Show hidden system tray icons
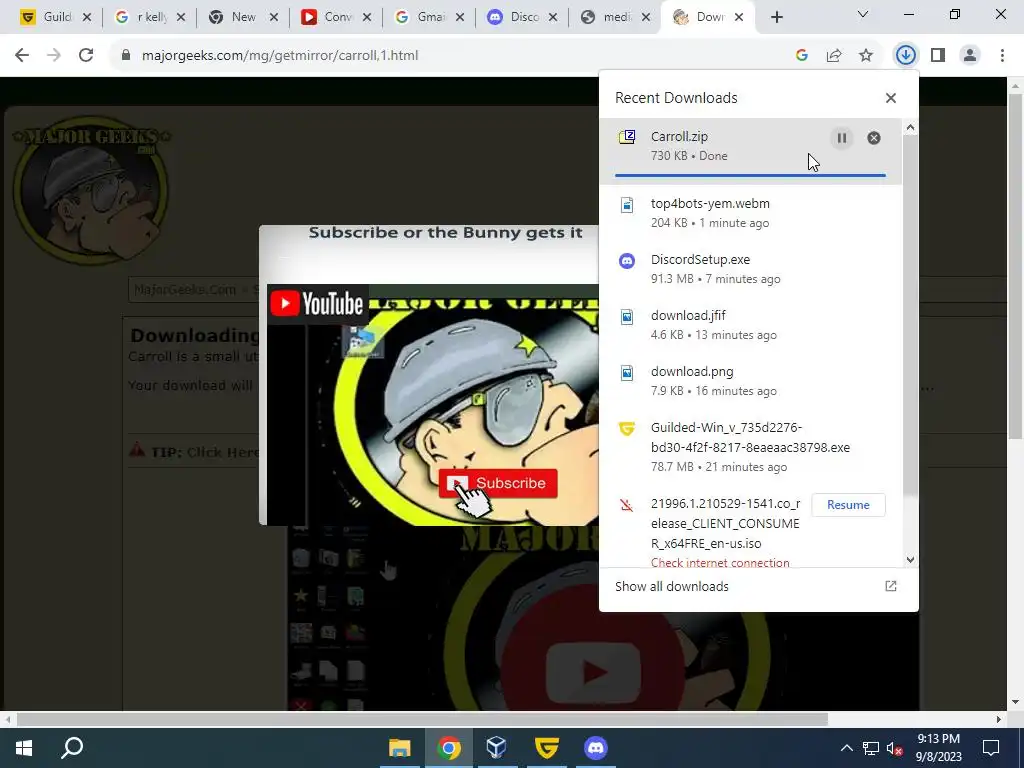1024x768 pixels. 846,748
